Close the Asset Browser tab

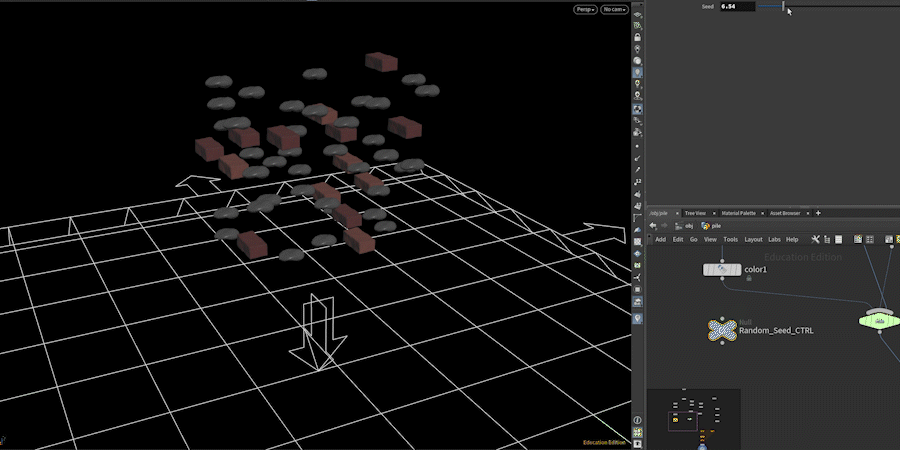[807, 213]
